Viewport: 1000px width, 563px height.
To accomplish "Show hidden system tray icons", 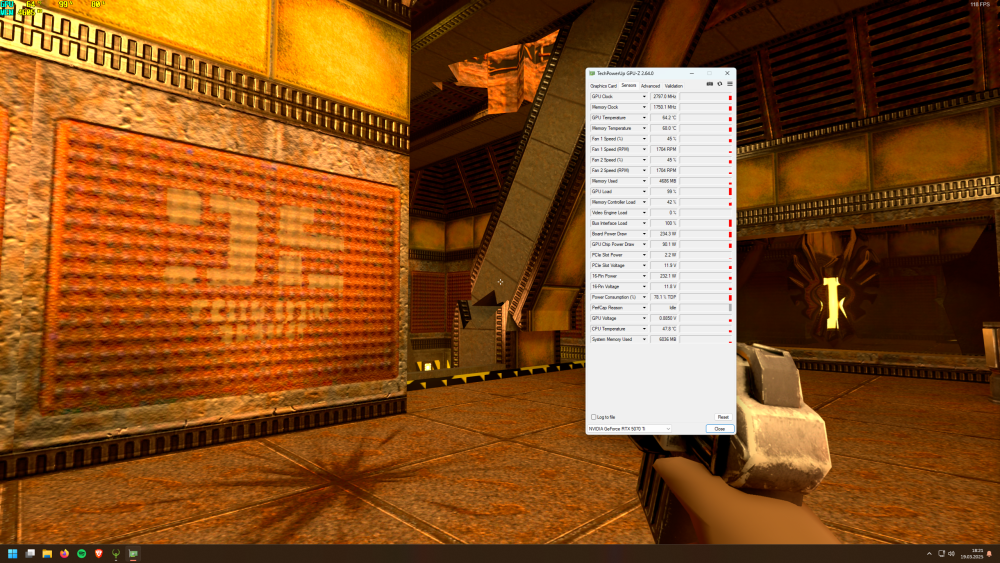I will point(929,553).
